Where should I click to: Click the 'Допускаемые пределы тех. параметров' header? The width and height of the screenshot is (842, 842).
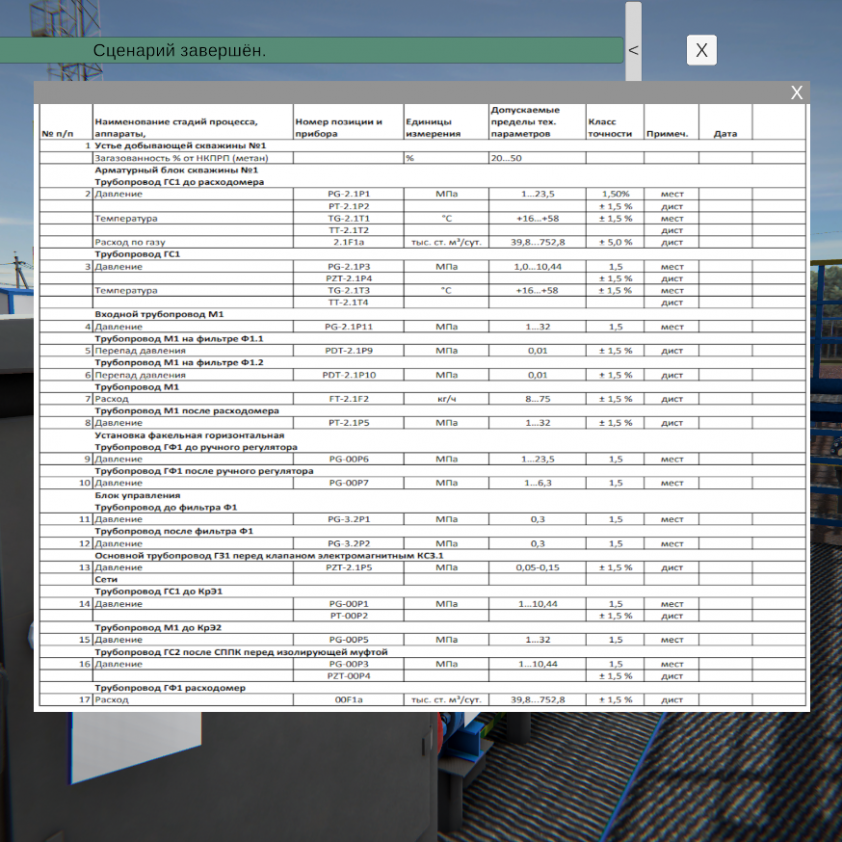click(525, 122)
